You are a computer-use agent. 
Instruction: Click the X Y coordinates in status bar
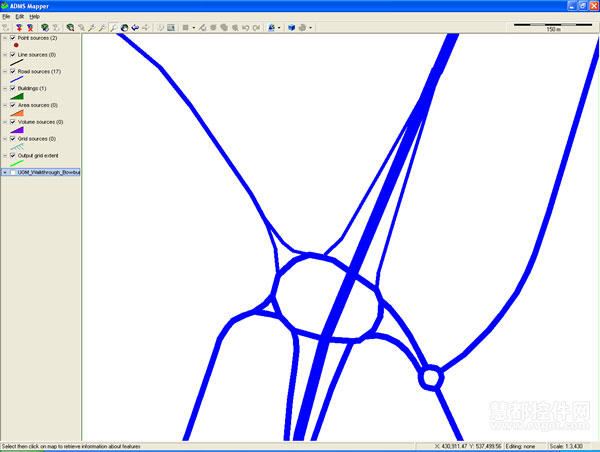(468, 446)
